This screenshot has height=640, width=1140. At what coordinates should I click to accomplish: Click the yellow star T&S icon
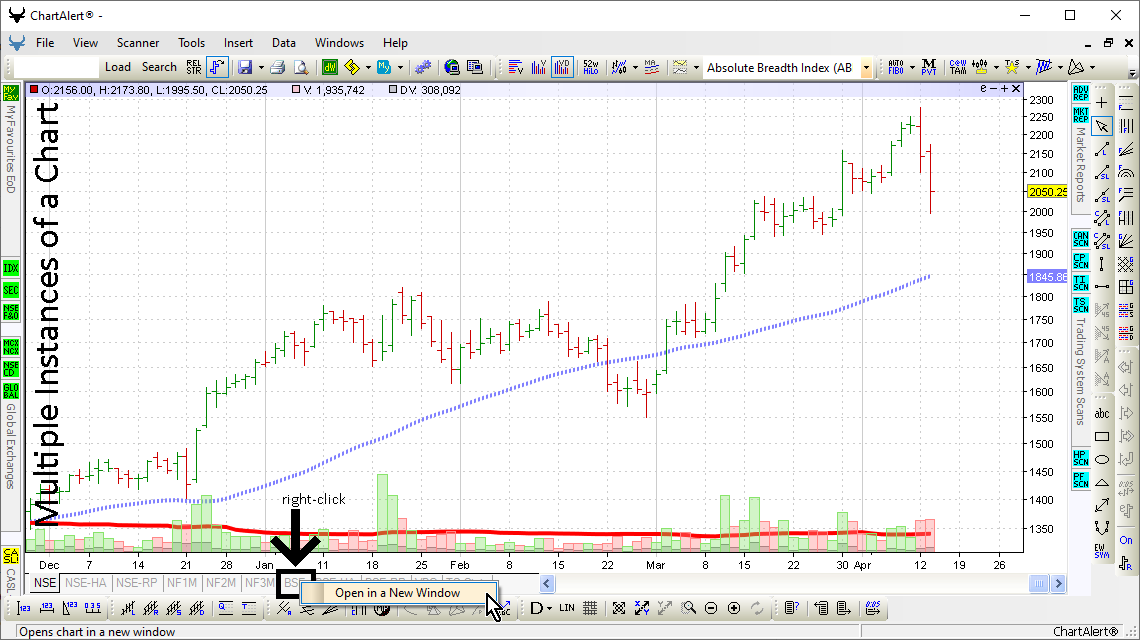[1011, 67]
